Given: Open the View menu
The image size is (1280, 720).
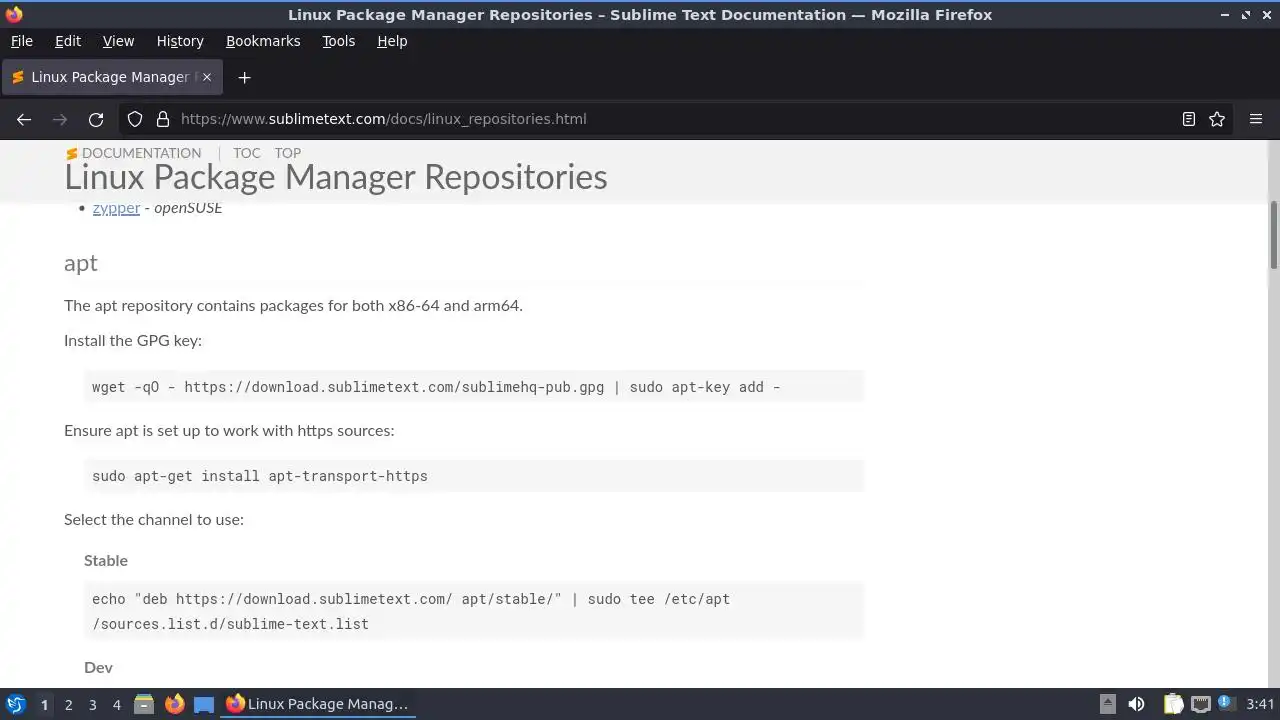Looking at the screenshot, I should 118,41.
